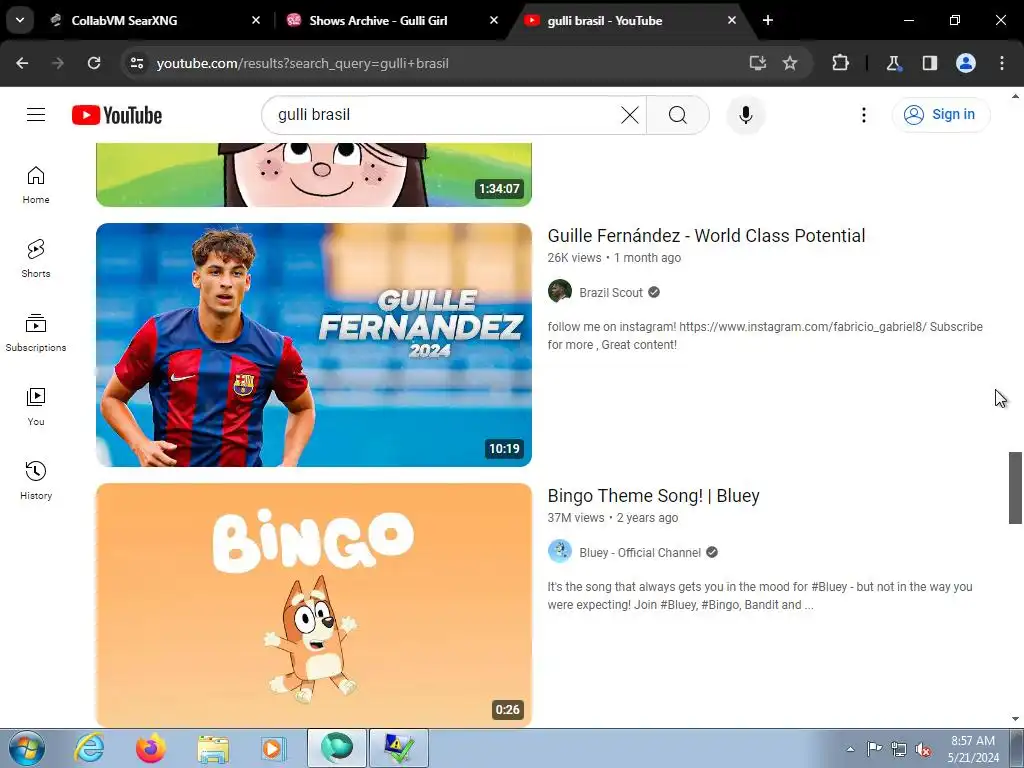The height and width of the screenshot is (768, 1024).
Task: Click the Guille Fernández video description text
Action: 765,336
